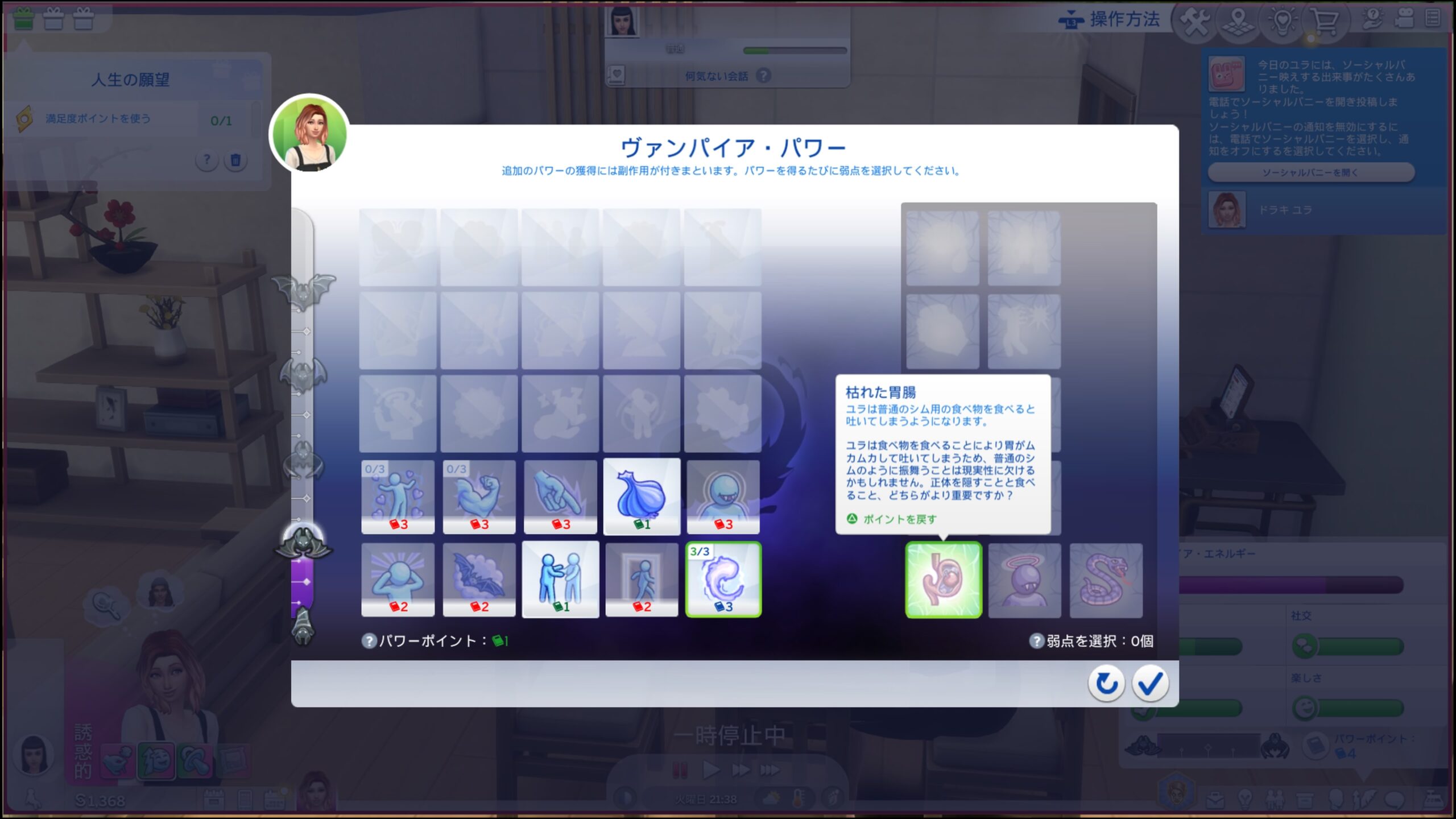Select the flexed arm strength power
Screen dimensions: 1456x819
coord(479,497)
